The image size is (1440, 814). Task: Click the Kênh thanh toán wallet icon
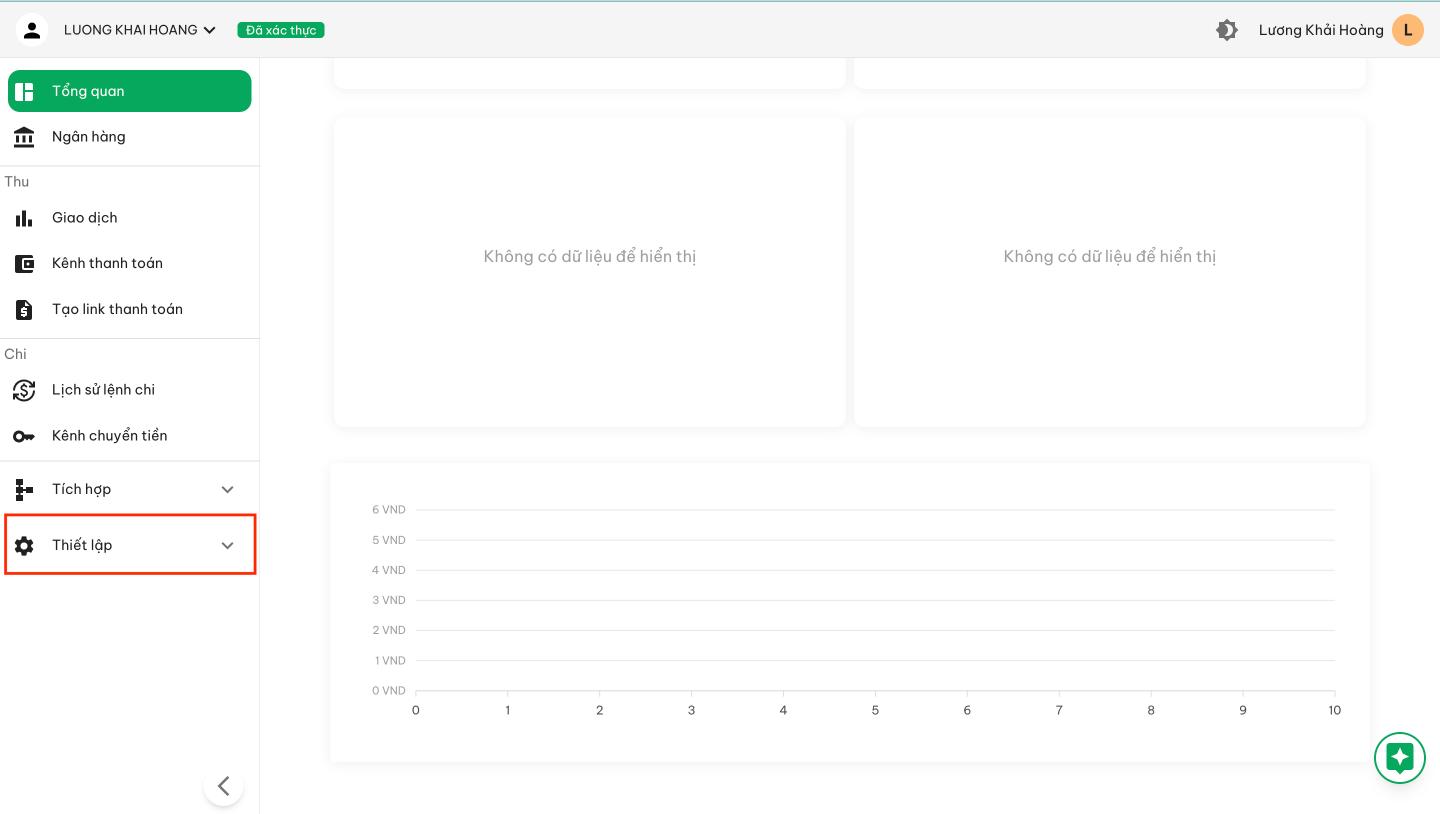pyautogui.click(x=24, y=264)
